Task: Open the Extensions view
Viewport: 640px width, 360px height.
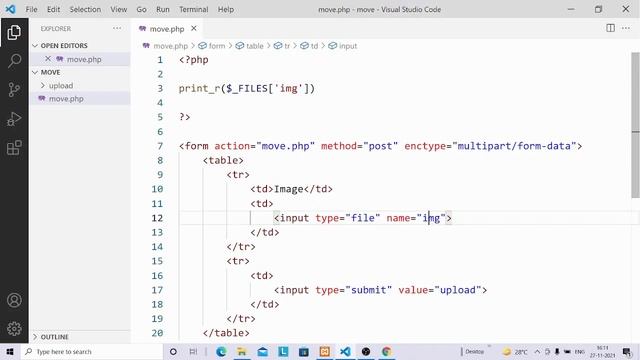Action: 14,148
